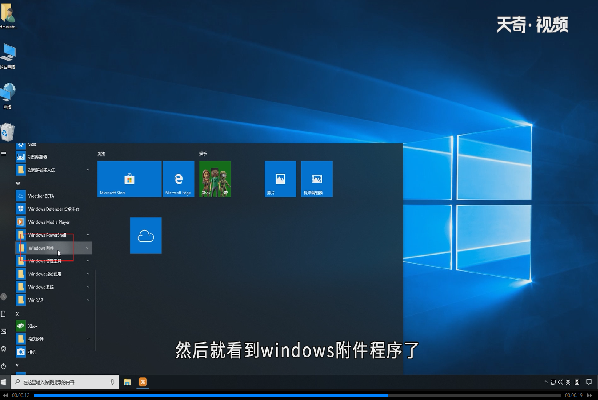Viewport: 598px width, 400px height.
Task: Open the orange app on taskbar
Action: [x=143, y=382]
